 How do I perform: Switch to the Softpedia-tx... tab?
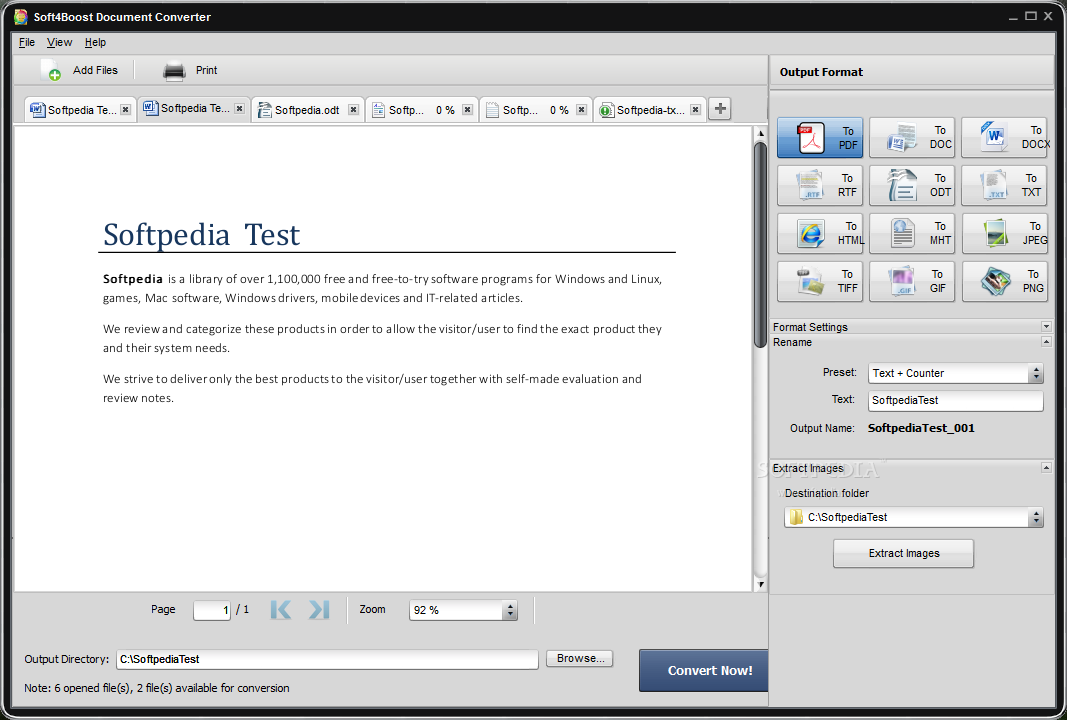click(x=650, y=110)
